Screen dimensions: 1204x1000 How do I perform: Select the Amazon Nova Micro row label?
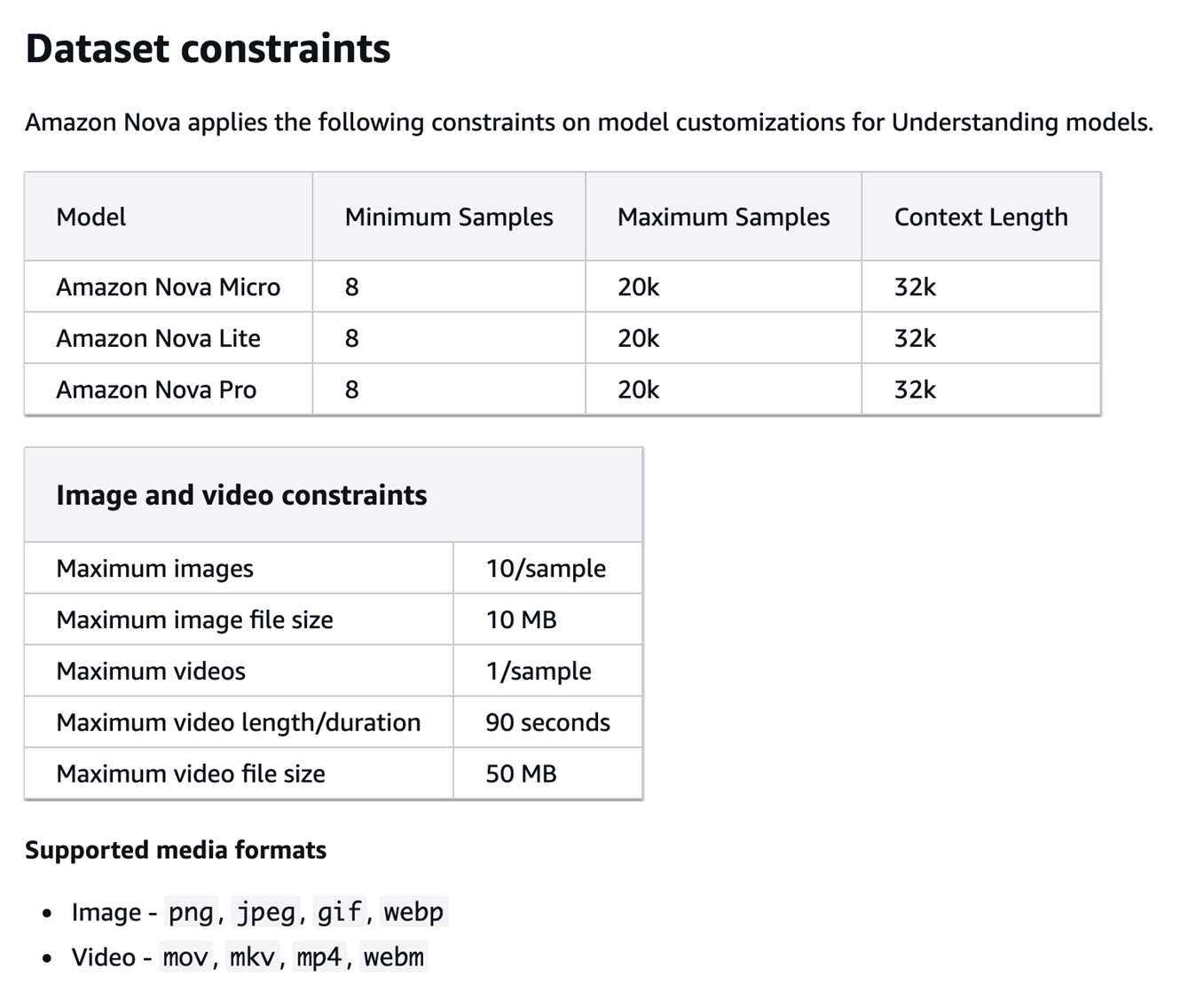click(x=168, y=287)
